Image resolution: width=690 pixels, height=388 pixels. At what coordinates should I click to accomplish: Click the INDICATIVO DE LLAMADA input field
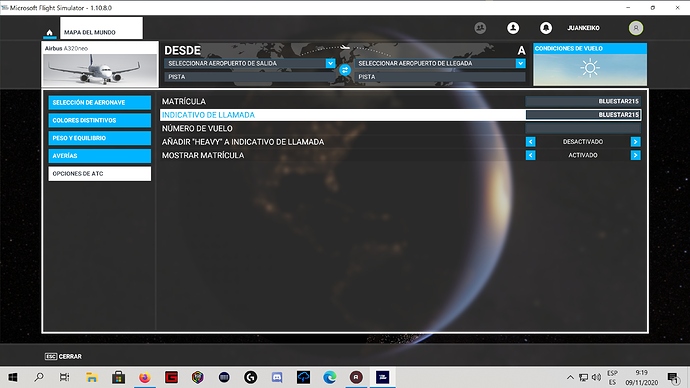[583, 115]
